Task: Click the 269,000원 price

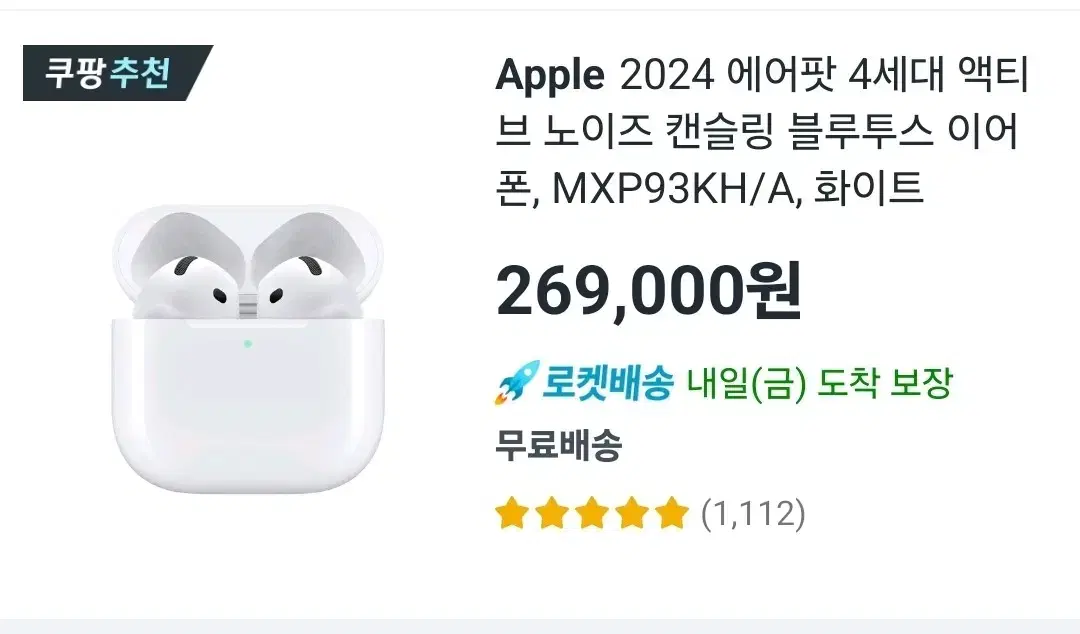Action: coord(649,290)
